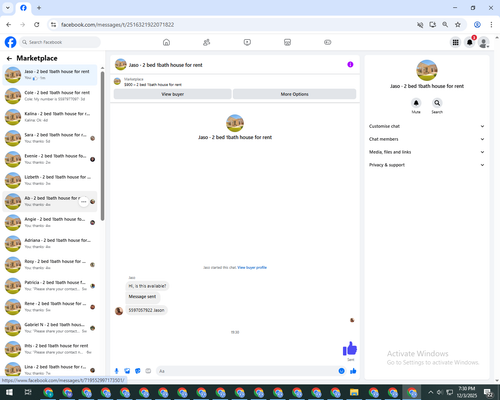Open the Windows notification center icon
The height and width of the screenshot is (400, 500).
pos(488,392)
